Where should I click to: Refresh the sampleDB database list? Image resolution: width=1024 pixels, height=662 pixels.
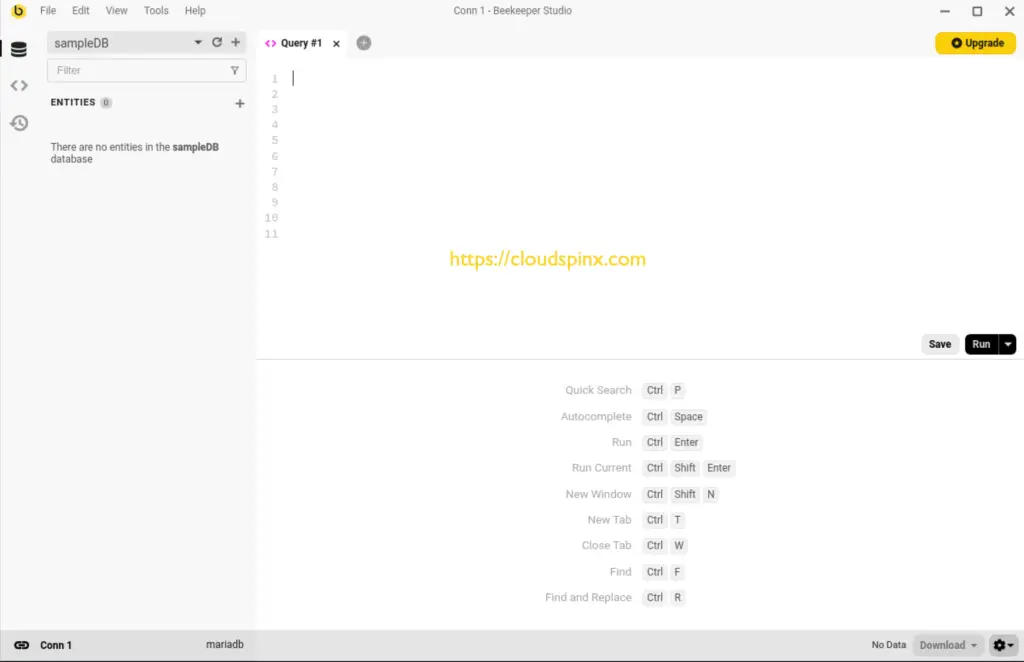pos(217,42)
